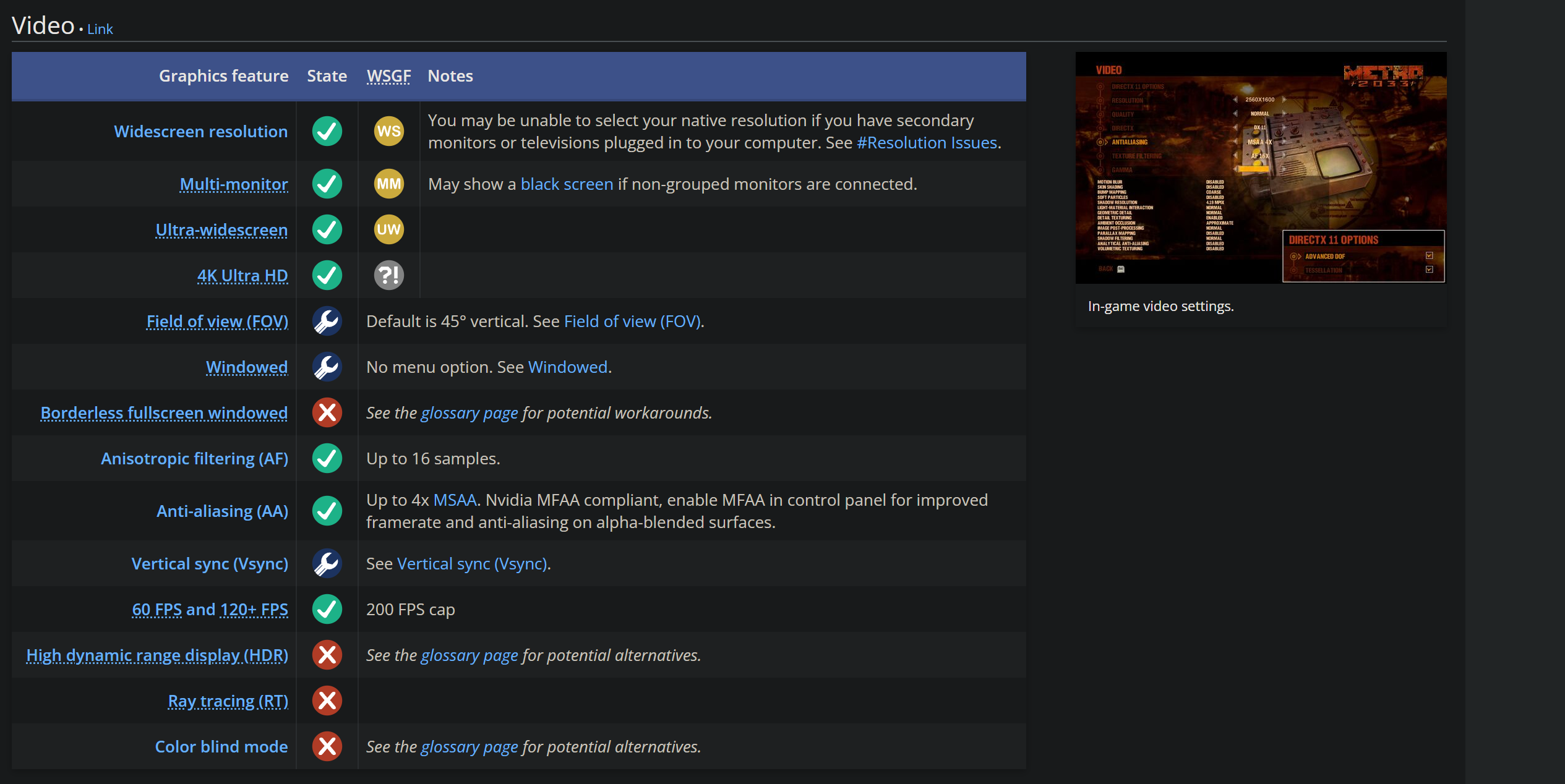Image resolution: width=1565 pixels, height=784 pixels.
Task: Click the Notes column header
Action: [x=450, y=75]
